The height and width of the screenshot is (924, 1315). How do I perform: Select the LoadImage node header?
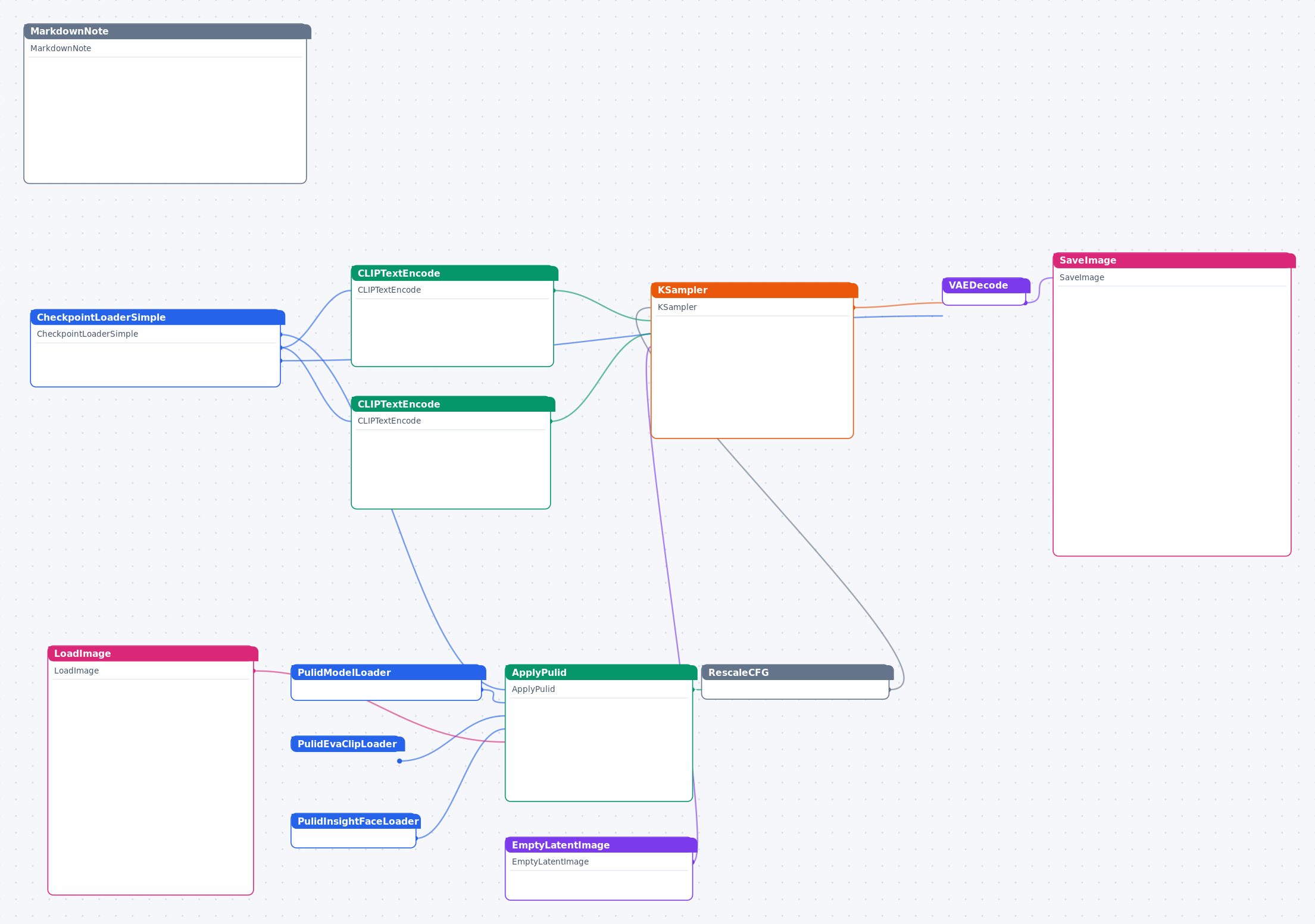(x=153, y=653)
